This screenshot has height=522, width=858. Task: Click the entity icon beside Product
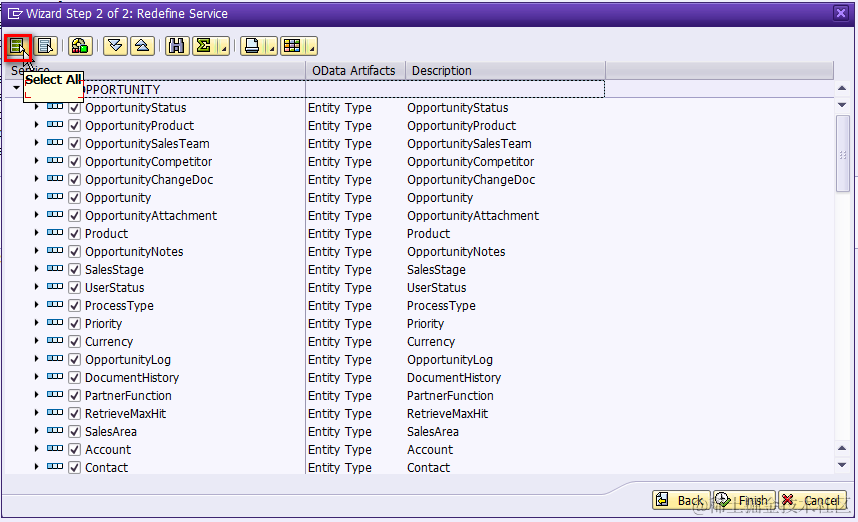point(55,233)
